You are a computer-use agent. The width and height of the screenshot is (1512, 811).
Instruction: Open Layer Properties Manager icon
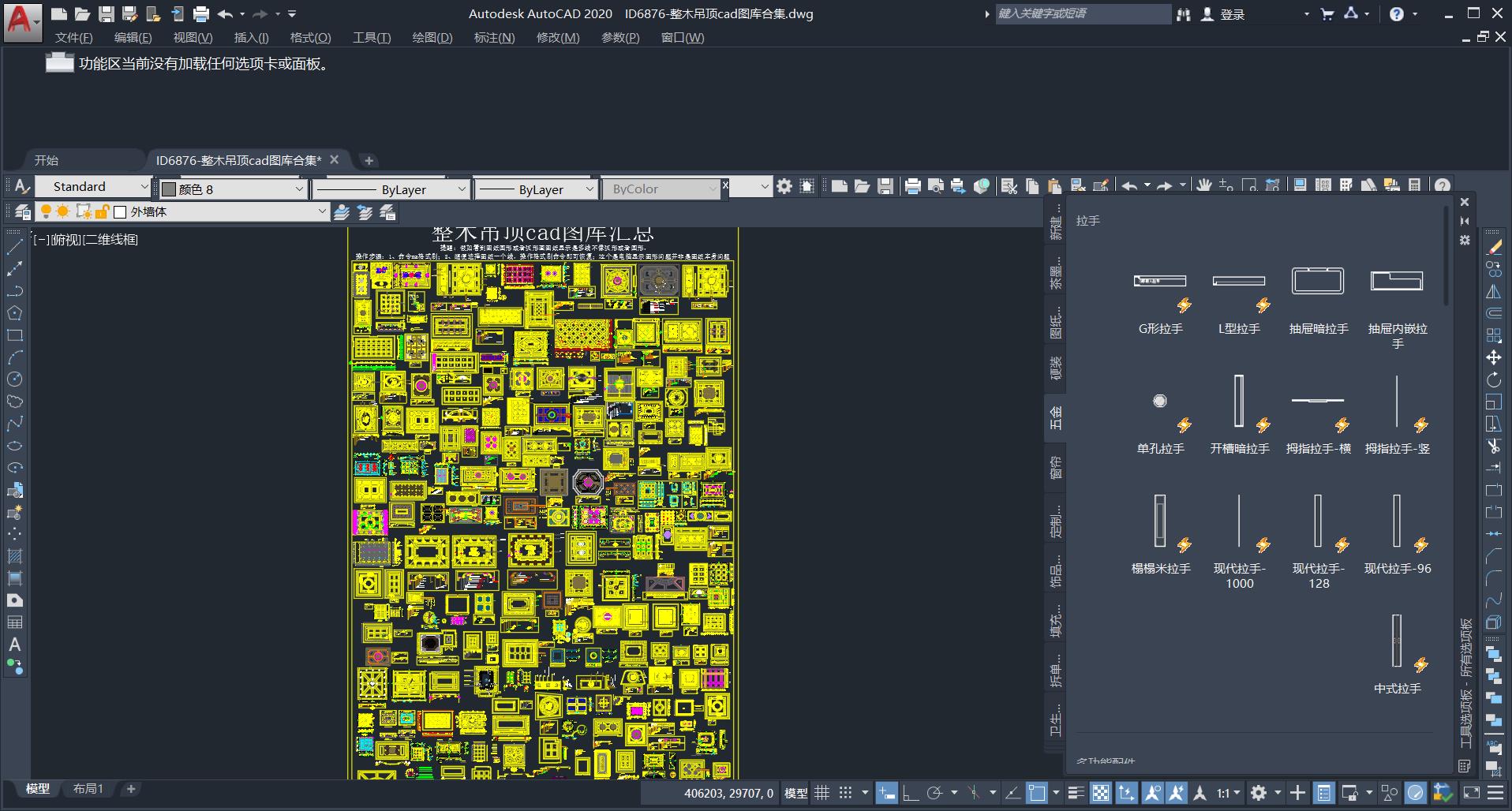[x=23, y=212]
